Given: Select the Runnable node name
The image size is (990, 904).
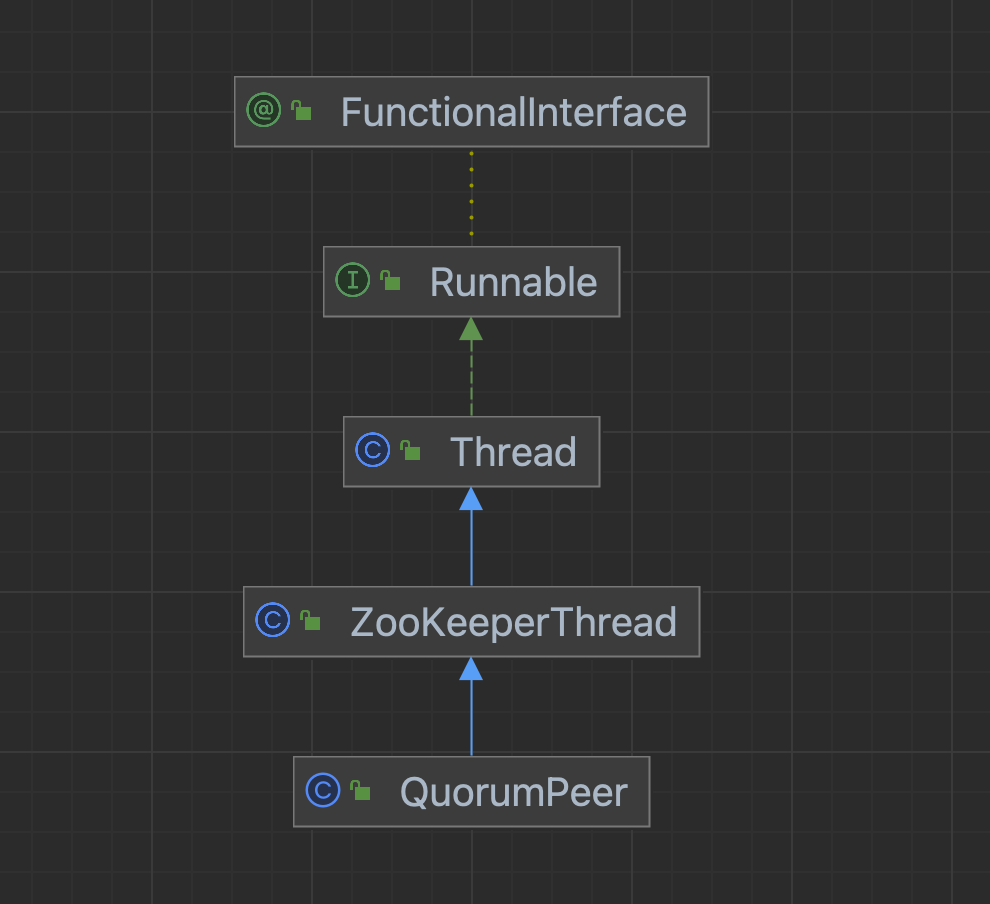Looking at the screenshot, I should click(x=513, y=282).
